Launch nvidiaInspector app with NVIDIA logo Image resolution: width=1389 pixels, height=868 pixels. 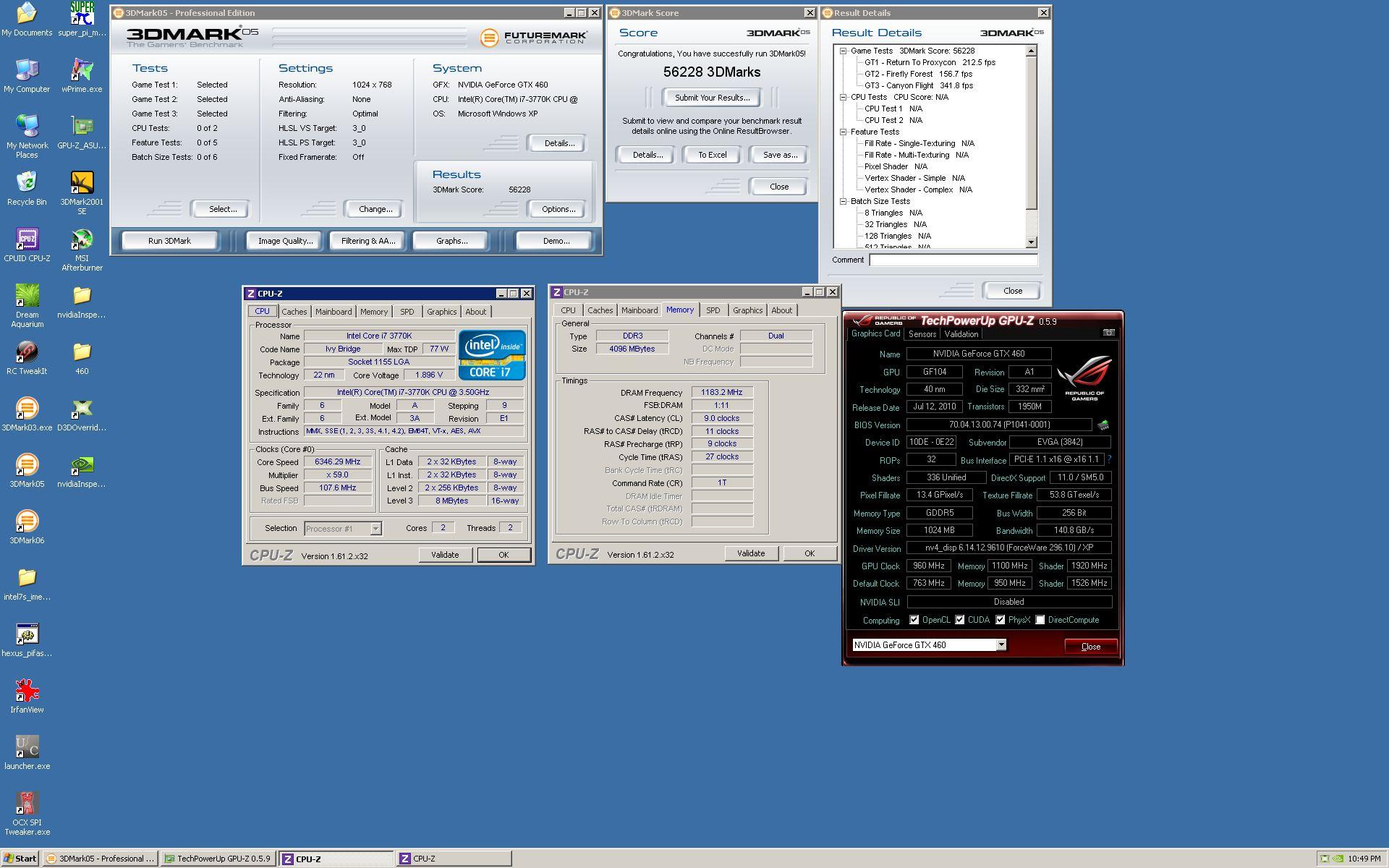[x=82, y=471]
